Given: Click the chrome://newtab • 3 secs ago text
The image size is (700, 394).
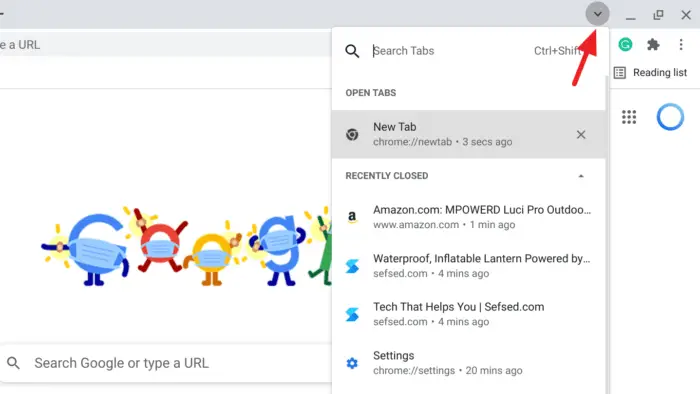Looking at the screenshot, I should point(442,142).
